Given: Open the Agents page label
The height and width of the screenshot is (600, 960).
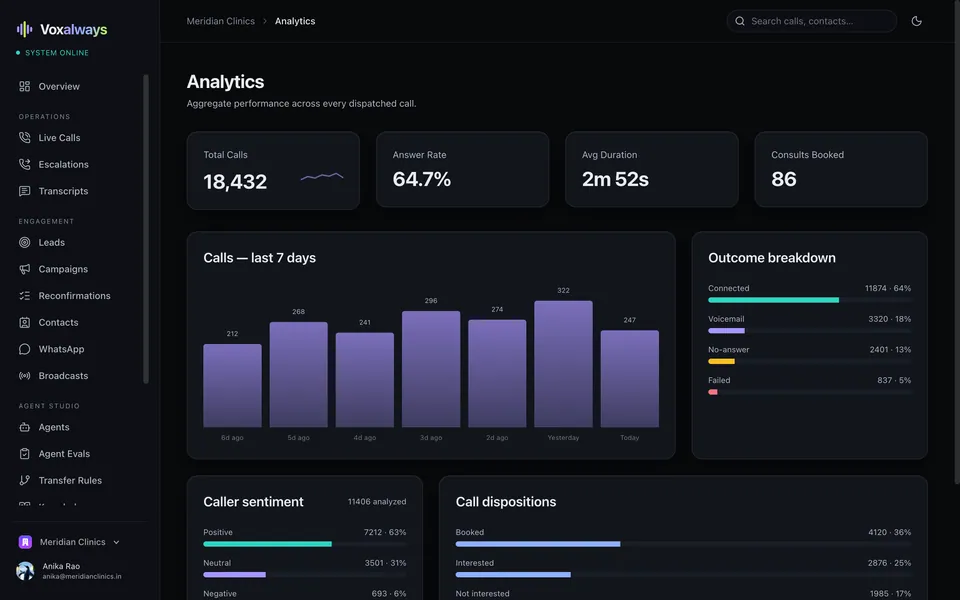Looking at the screenshot, I should 54,427.
